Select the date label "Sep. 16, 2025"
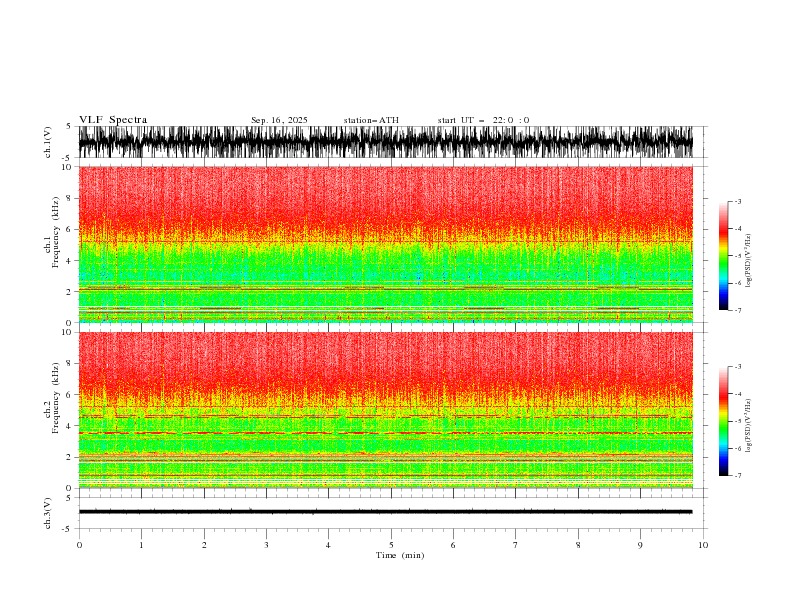 click(279, 120)
